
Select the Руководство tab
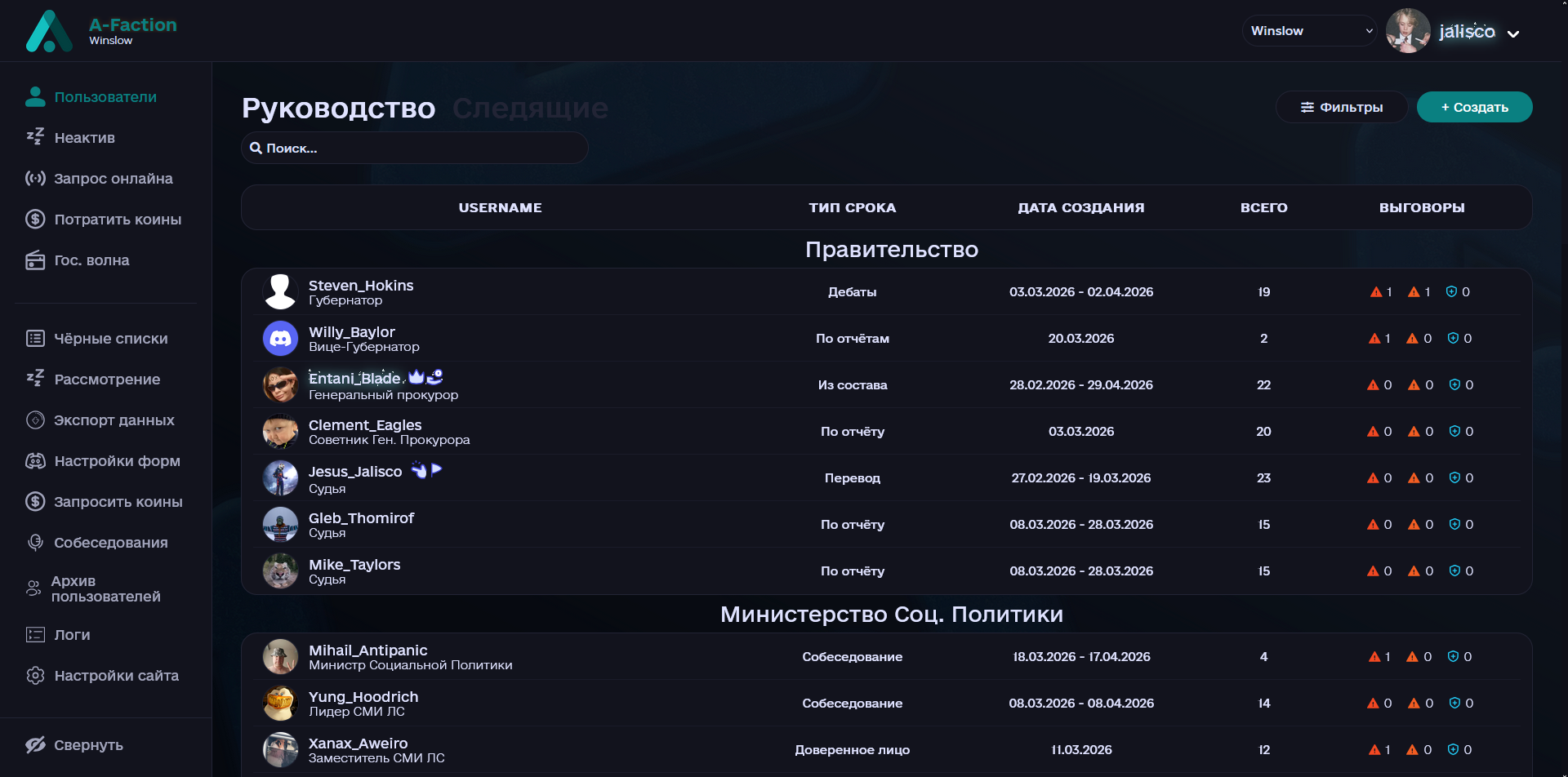pos(338,108)
